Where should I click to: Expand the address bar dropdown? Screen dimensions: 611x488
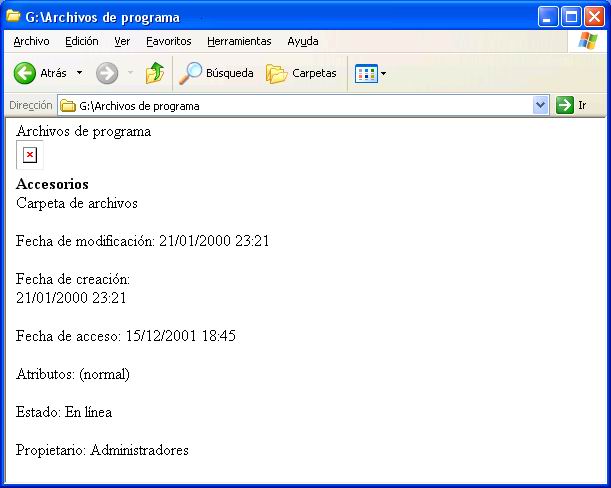540,105
